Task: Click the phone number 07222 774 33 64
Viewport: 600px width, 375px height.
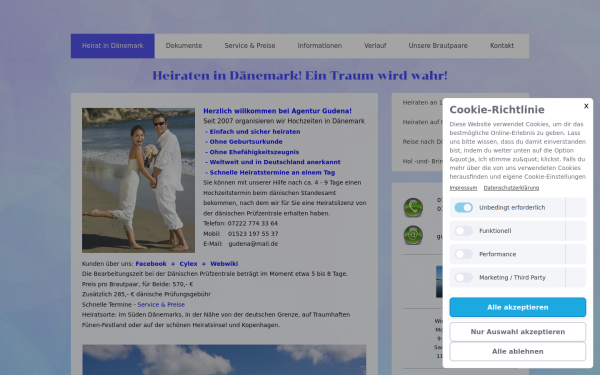Action: pos(253,223)
